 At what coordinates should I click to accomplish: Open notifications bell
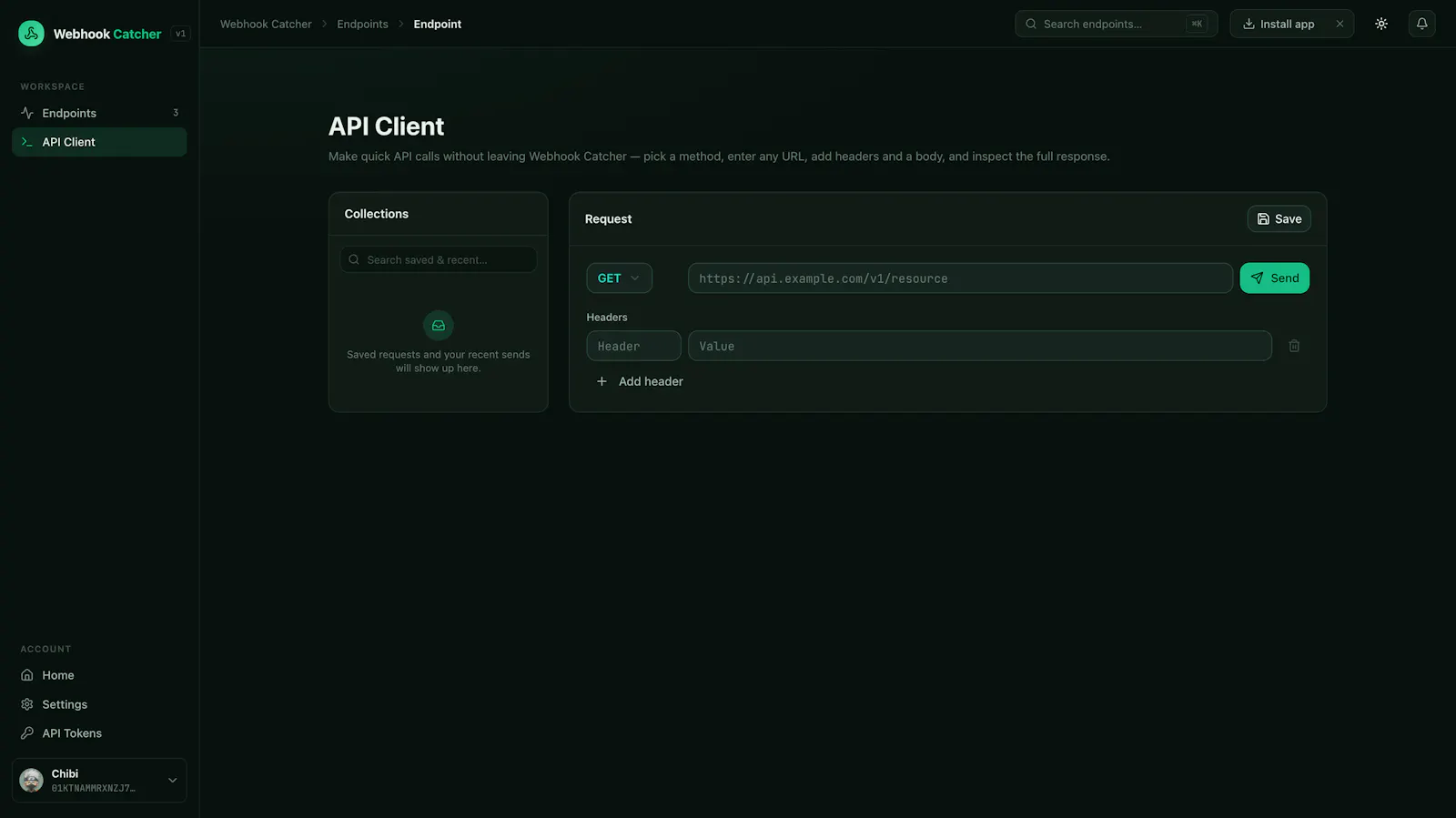click(x=1421, y=24)
